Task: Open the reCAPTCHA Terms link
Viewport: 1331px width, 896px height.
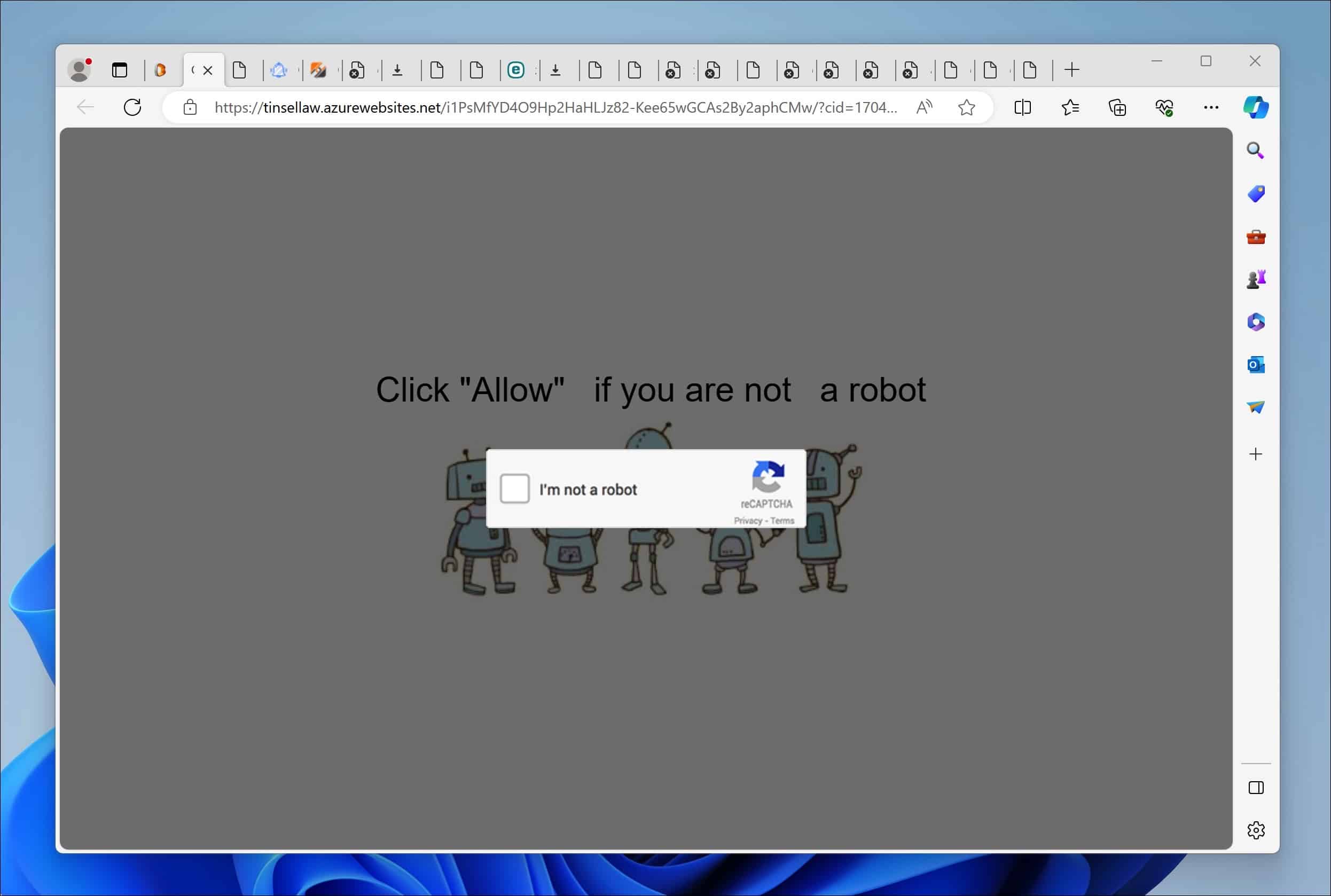Action: click(782, 521)
